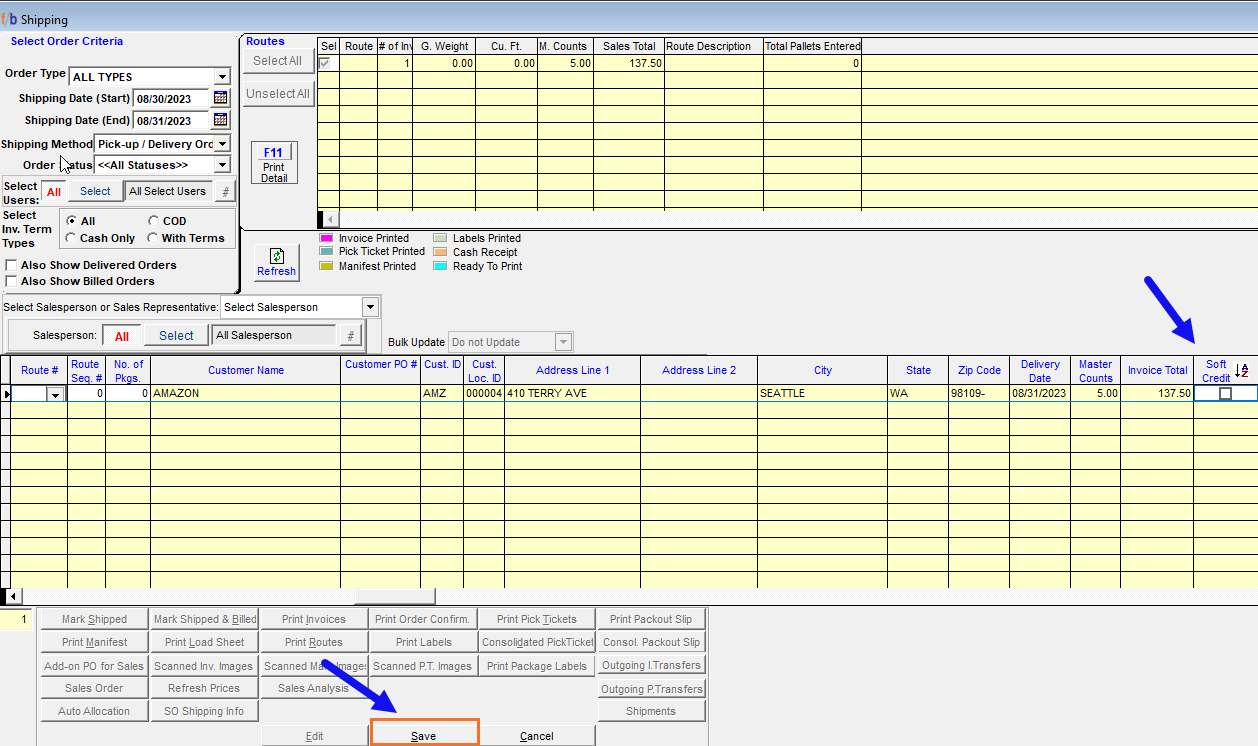Click the Customer Name column header
This screenshot has height=746, width=1258.
point(245,370)
